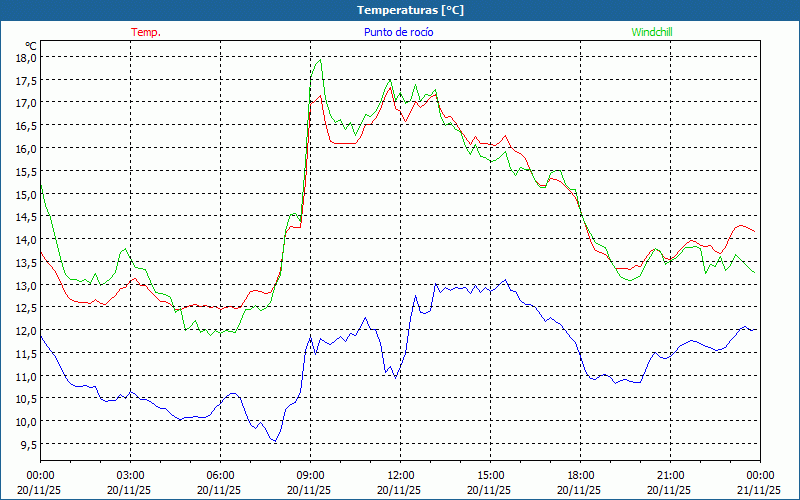The height and width of the screenshot is (500, 800).
Task: Click the 09:00 time axis label
Action: click(310, 475)
